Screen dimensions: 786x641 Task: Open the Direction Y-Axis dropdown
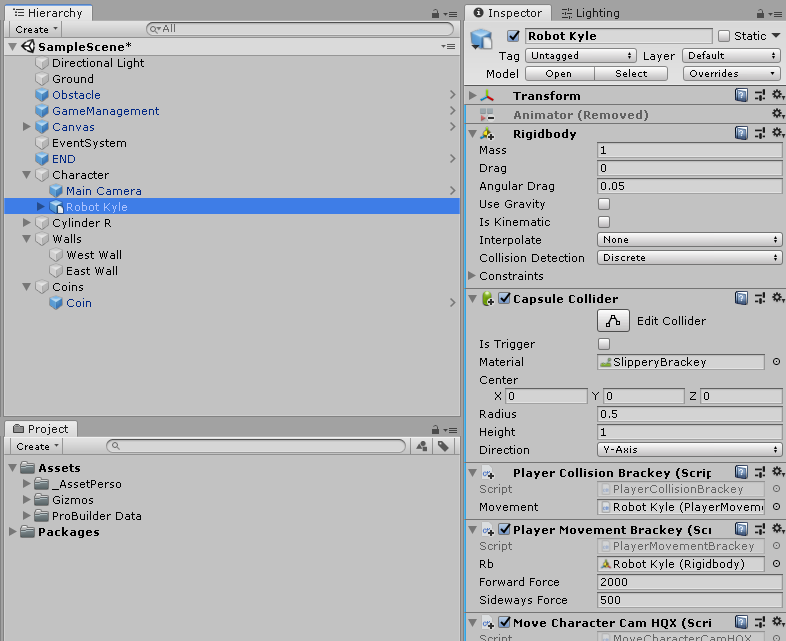[x=689, y=450]
